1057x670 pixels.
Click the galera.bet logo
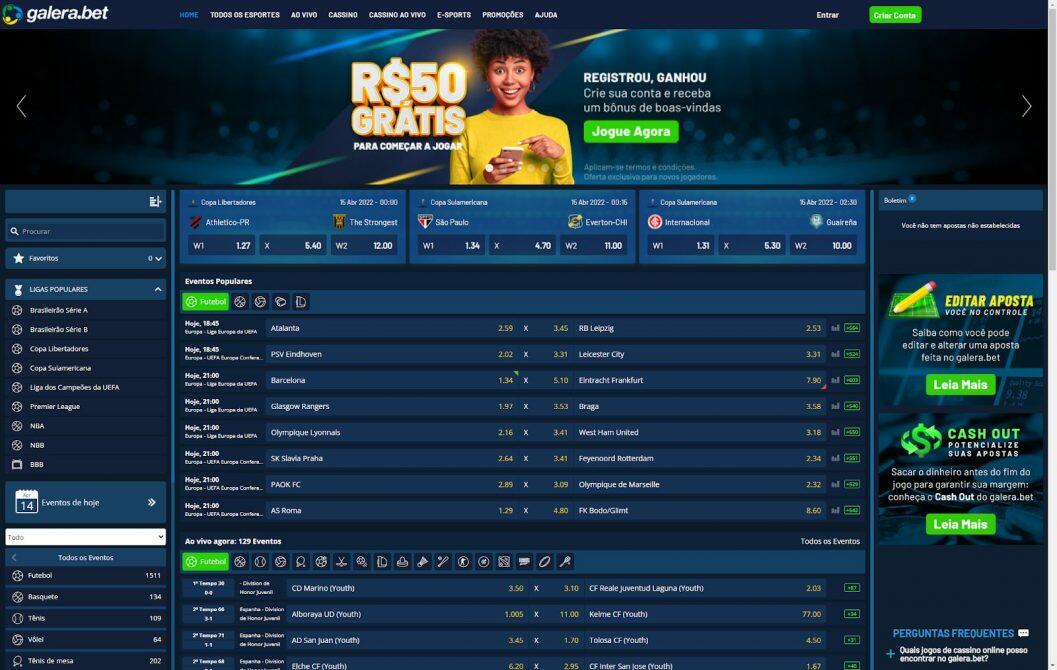coord(55,13)
